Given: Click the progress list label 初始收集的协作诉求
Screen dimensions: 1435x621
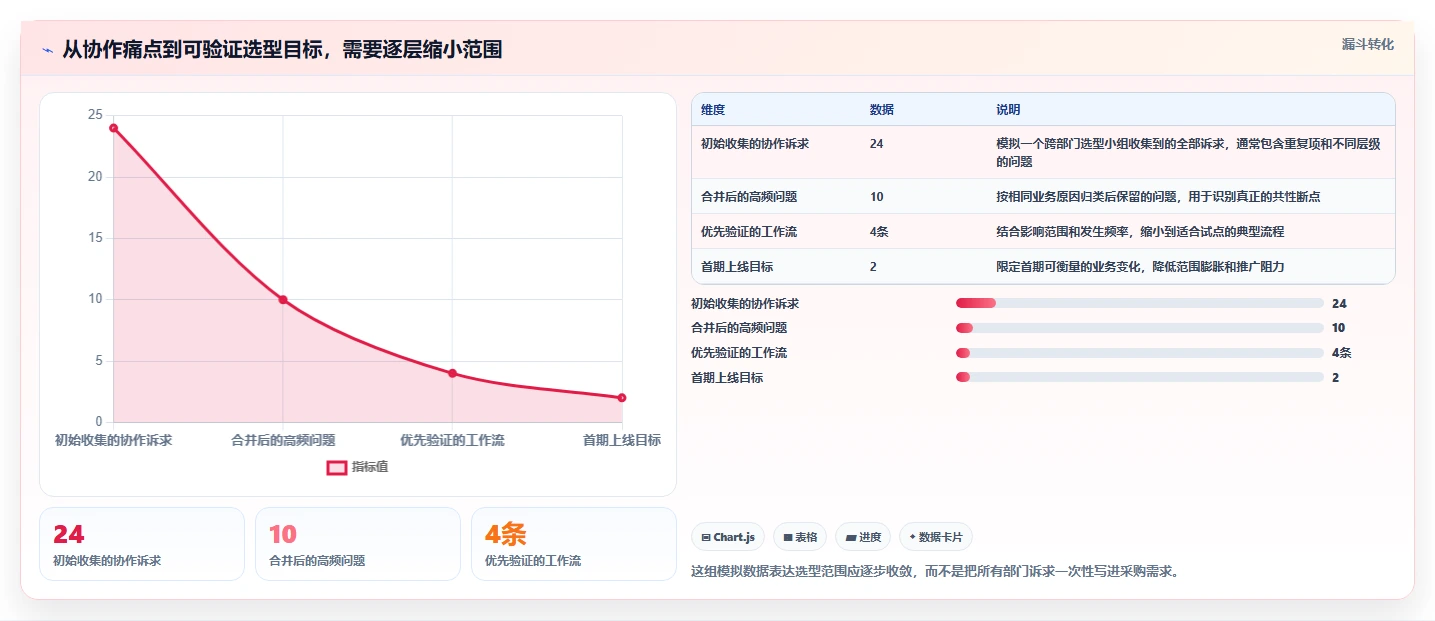Looking at the screenshot, I should click(x=745, y=303).
